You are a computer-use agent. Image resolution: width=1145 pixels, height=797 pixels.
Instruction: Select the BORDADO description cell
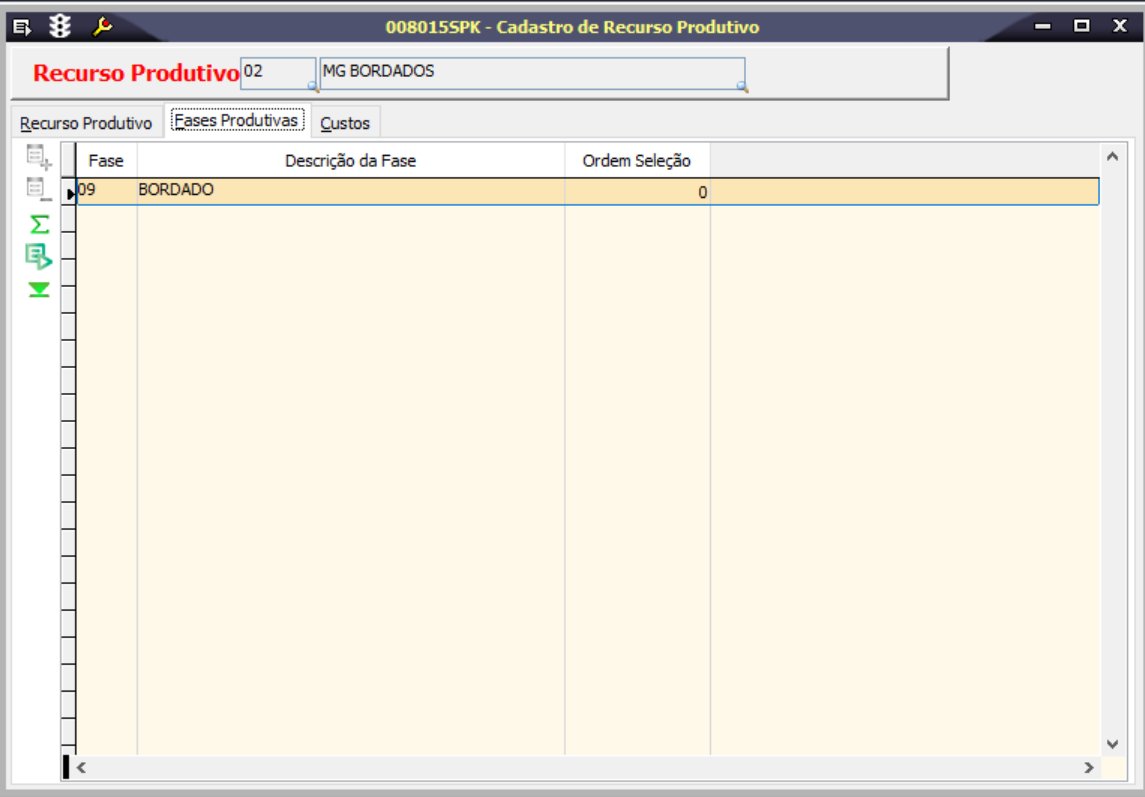[x=351, y=191]
